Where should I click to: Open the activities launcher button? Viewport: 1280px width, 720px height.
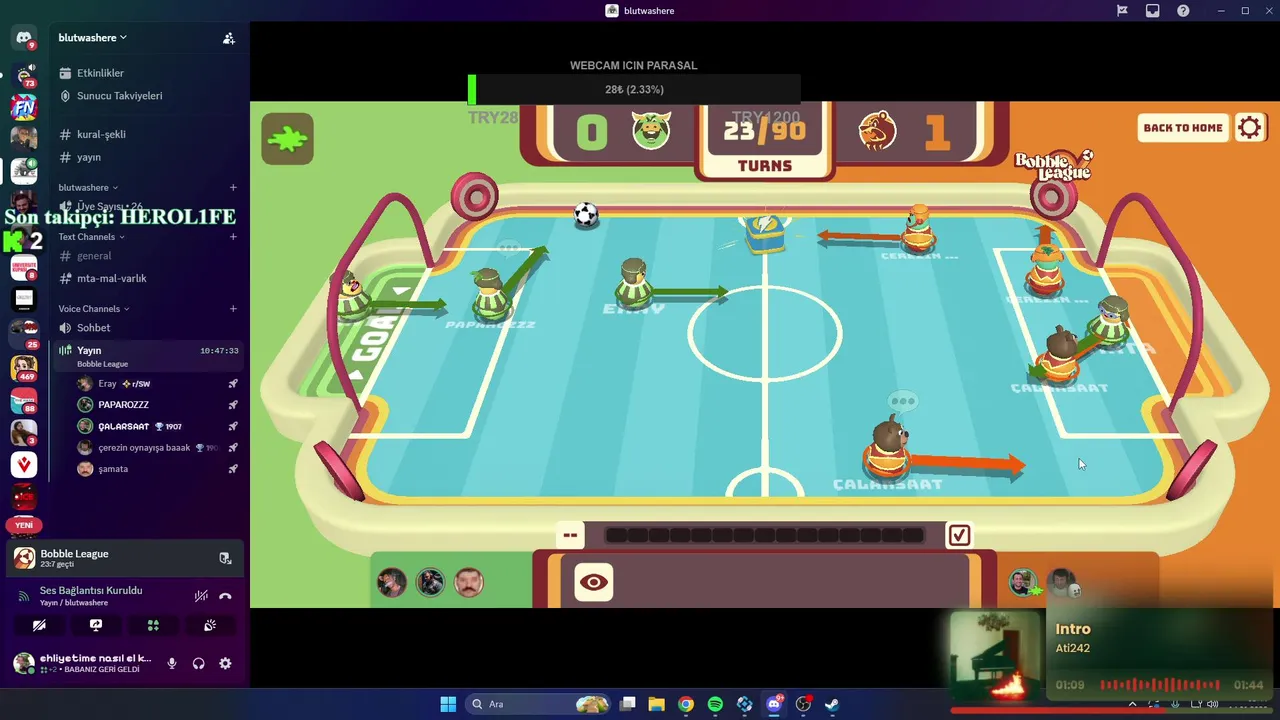tap(153, 625)
